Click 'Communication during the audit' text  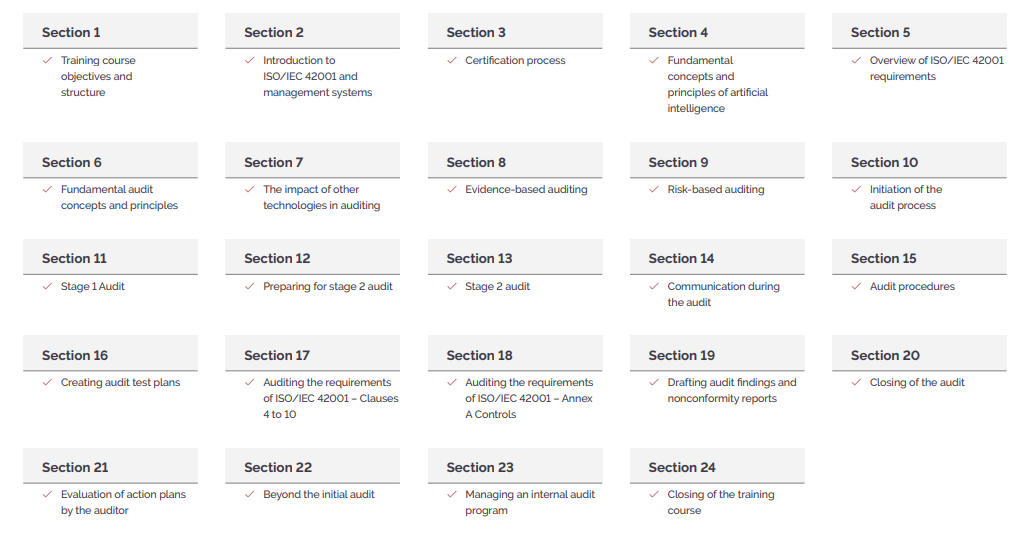(723, 294)
